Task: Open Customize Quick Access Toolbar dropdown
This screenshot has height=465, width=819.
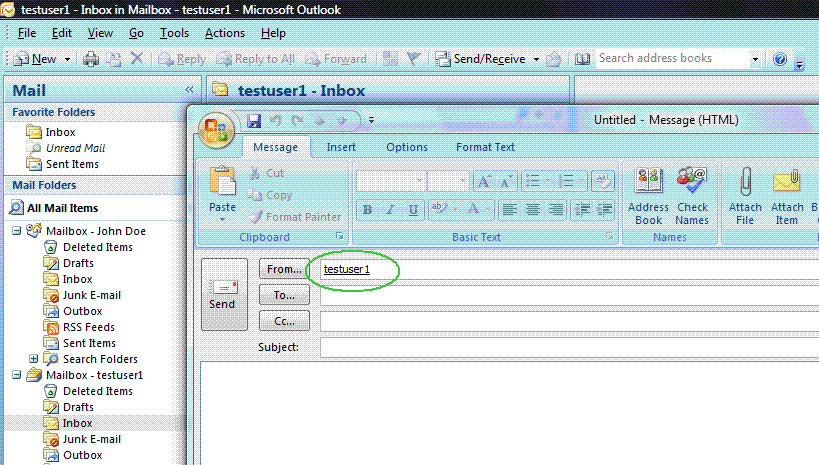Action: click(371, 120)
